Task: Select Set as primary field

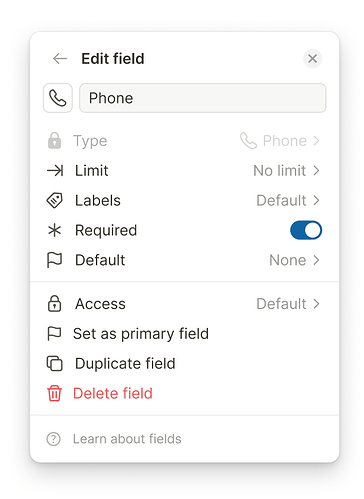Action: [x=141, y=334]
